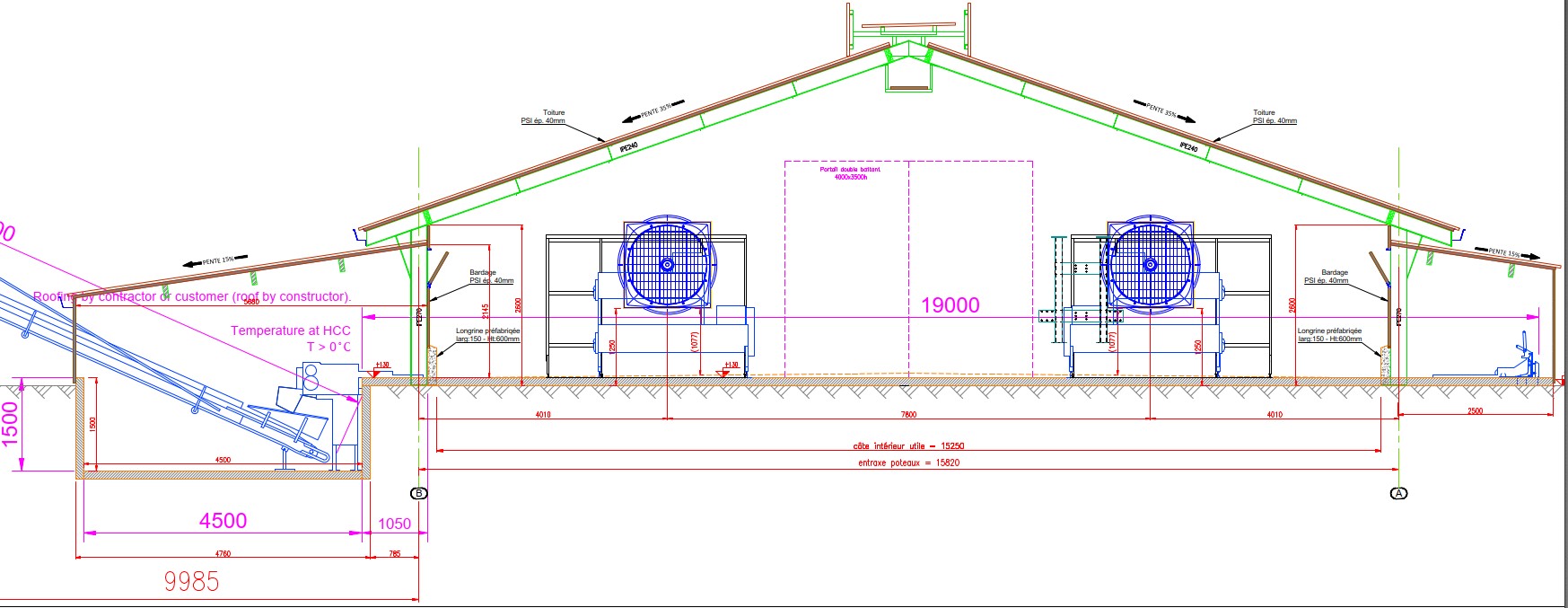
Task: Select the 19000 dimension text
Action: pyautogui.click(x=950, y=305)
